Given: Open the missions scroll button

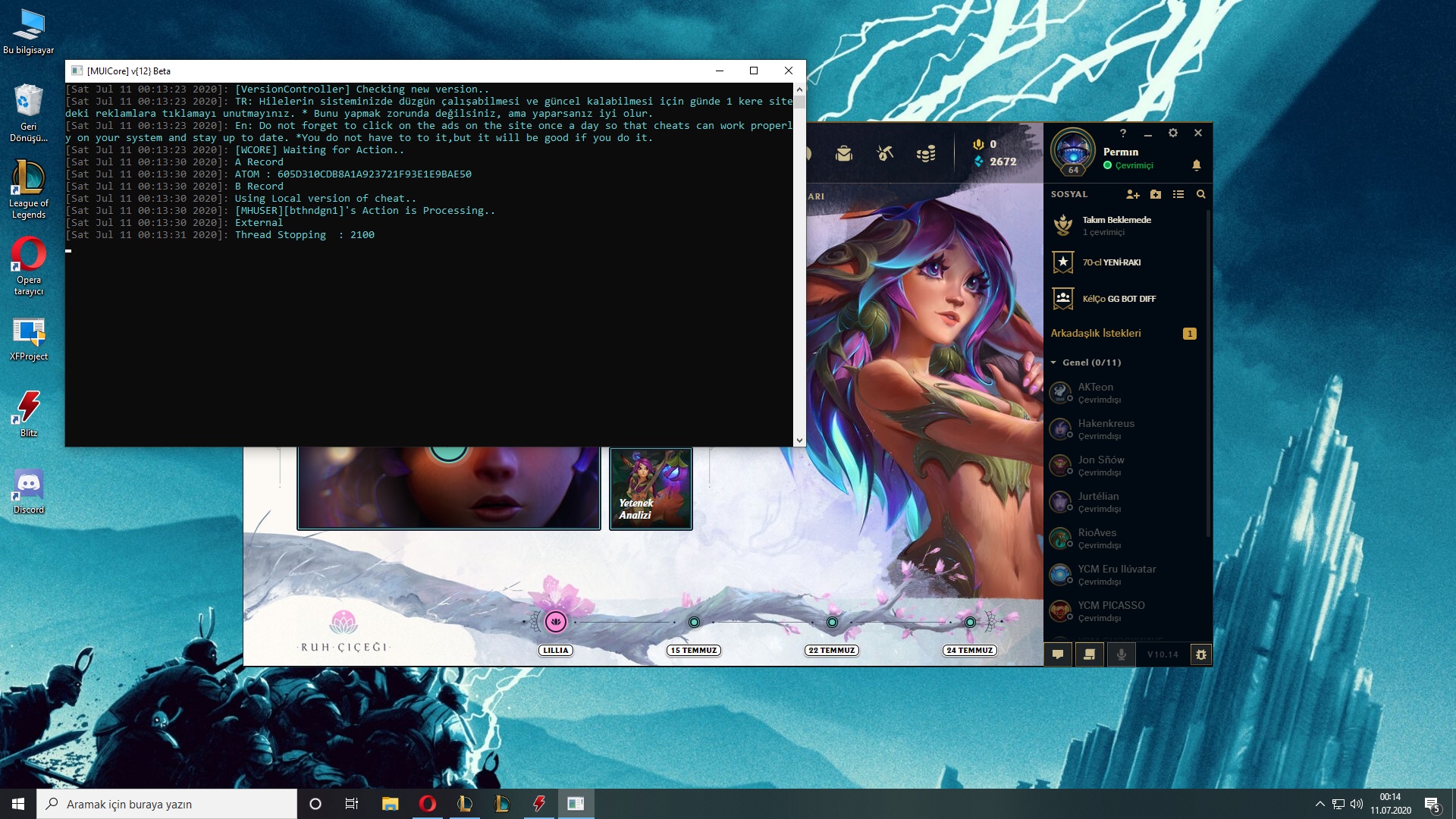Looking at the screenshot, I should coord(1090,654).
